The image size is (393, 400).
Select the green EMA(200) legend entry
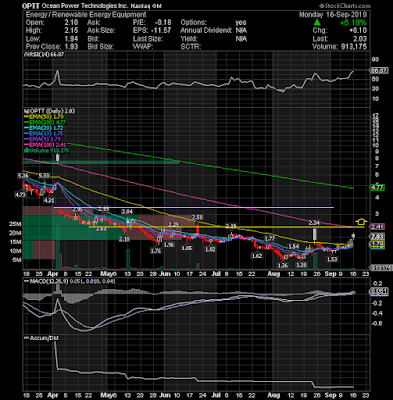tap(46, 122)
